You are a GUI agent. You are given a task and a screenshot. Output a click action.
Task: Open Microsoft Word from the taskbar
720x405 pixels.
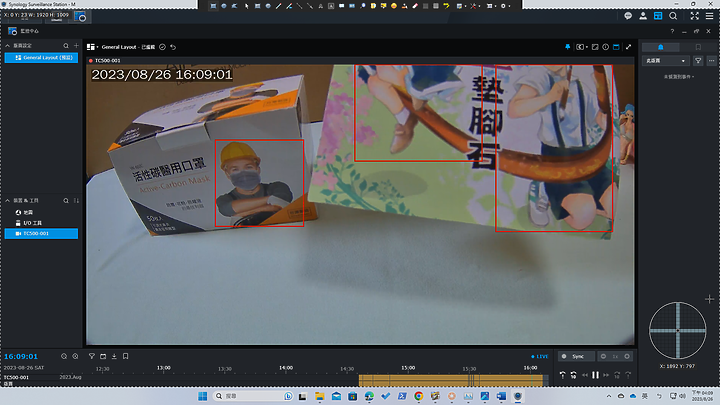[x=501, y=396]
